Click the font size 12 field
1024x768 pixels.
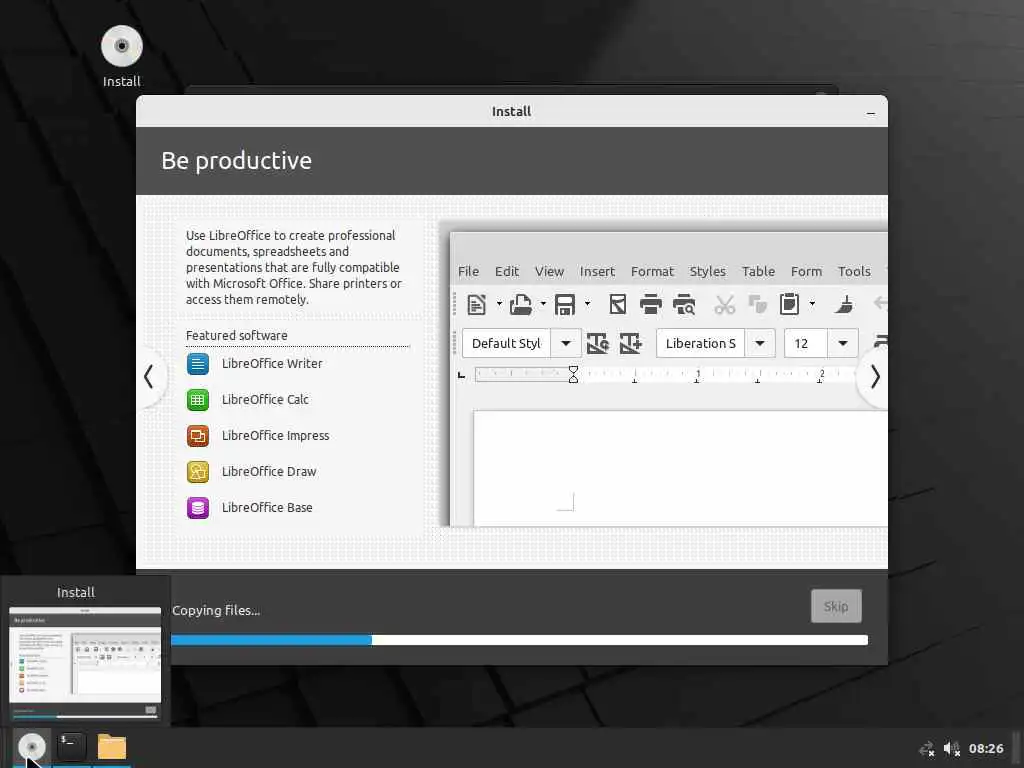pos(806,343)
